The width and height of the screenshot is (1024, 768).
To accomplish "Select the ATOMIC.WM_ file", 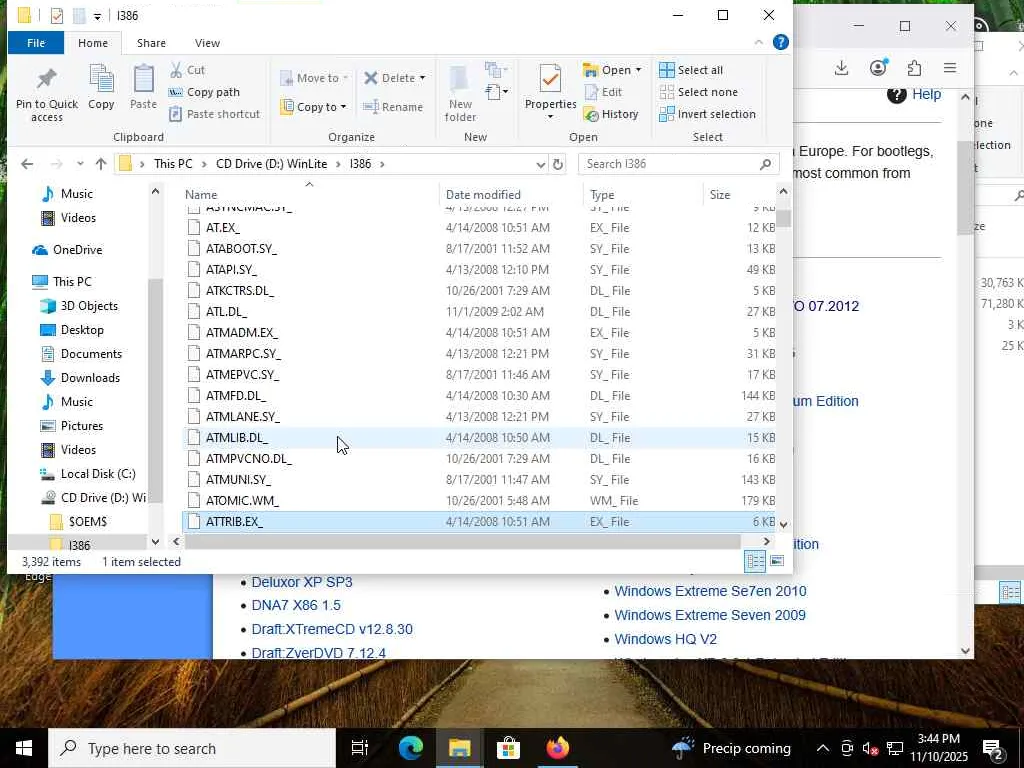I will (478, 501).
